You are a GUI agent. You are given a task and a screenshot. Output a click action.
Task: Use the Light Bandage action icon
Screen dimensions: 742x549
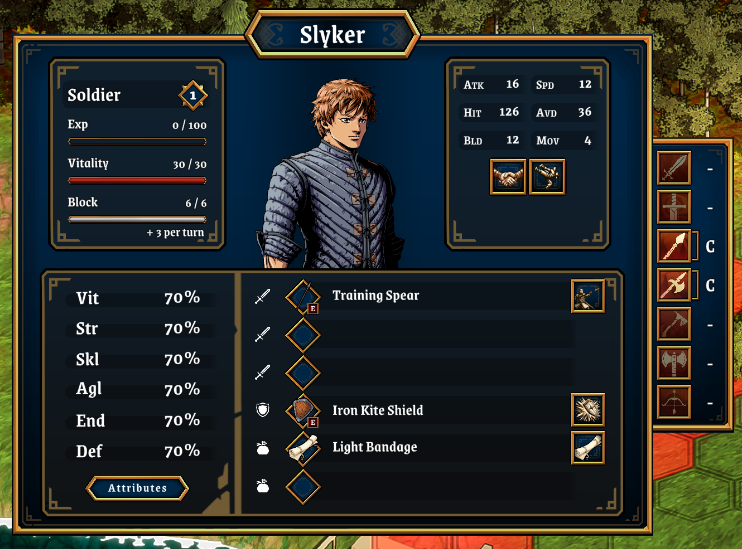coord(588,448)
